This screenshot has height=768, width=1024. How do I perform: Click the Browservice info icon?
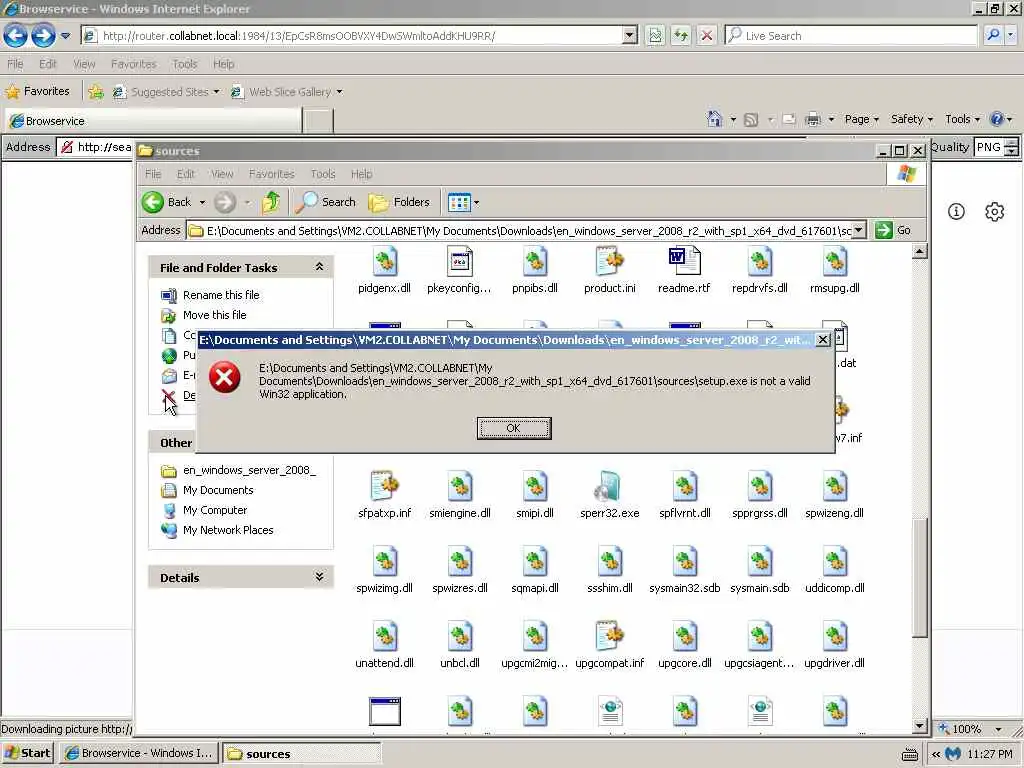[x=956, y=212]
